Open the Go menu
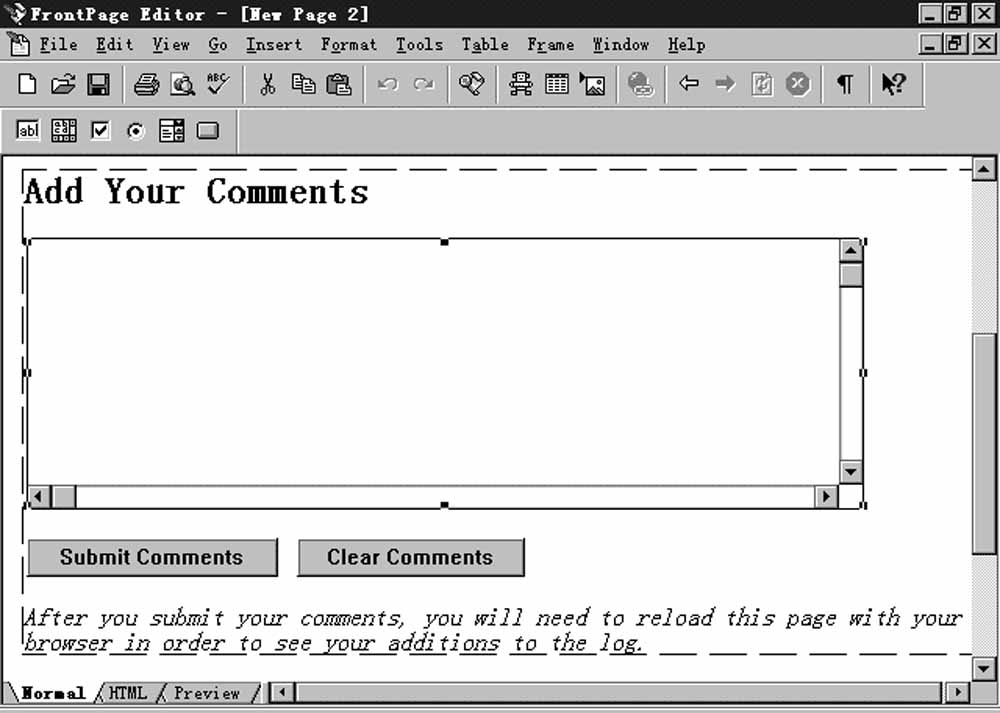Screen dimensions: 1000x713 tap(217, 45)
